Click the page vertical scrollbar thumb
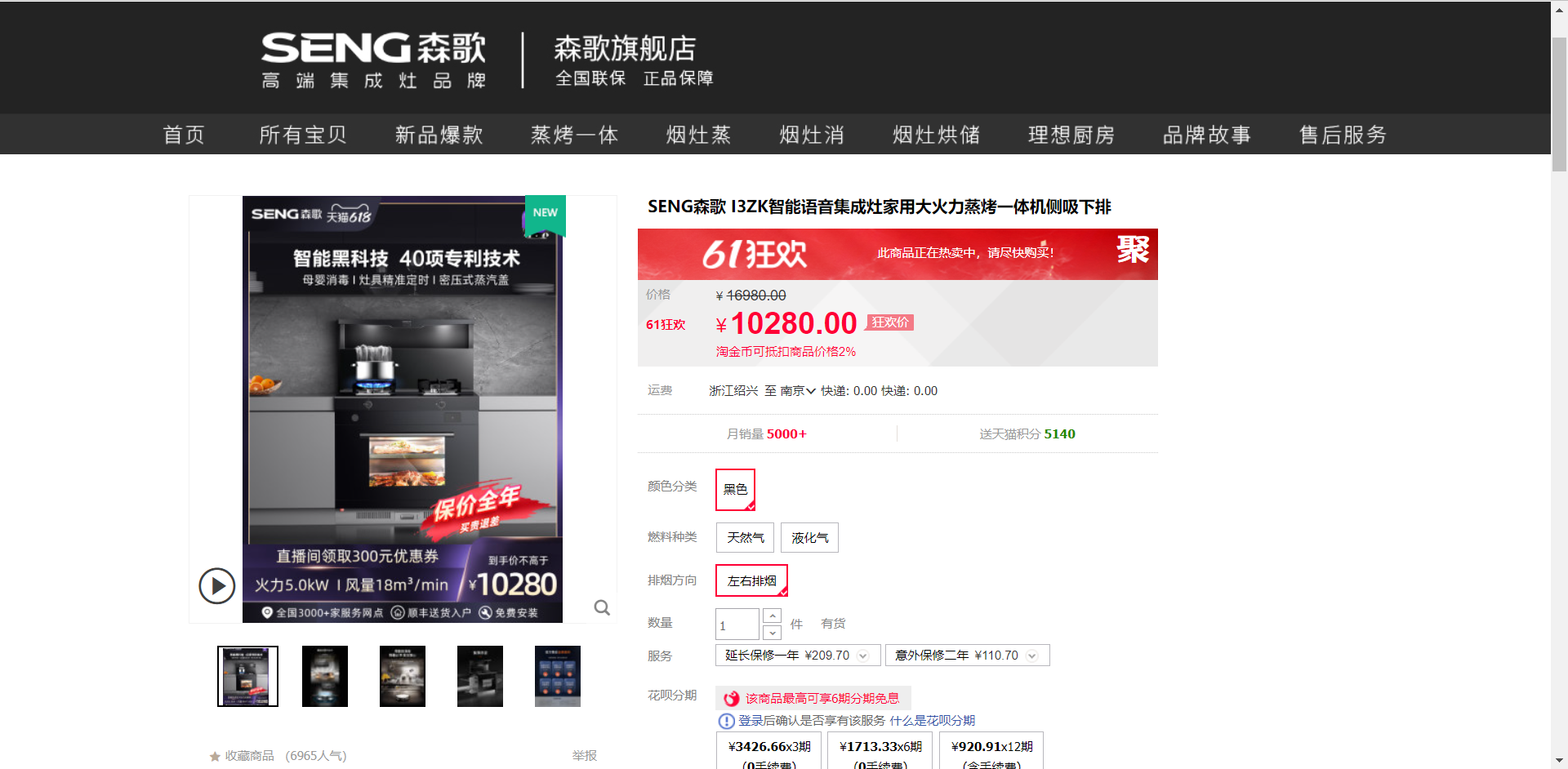1568x769 pixels. tap(1559, 104)
